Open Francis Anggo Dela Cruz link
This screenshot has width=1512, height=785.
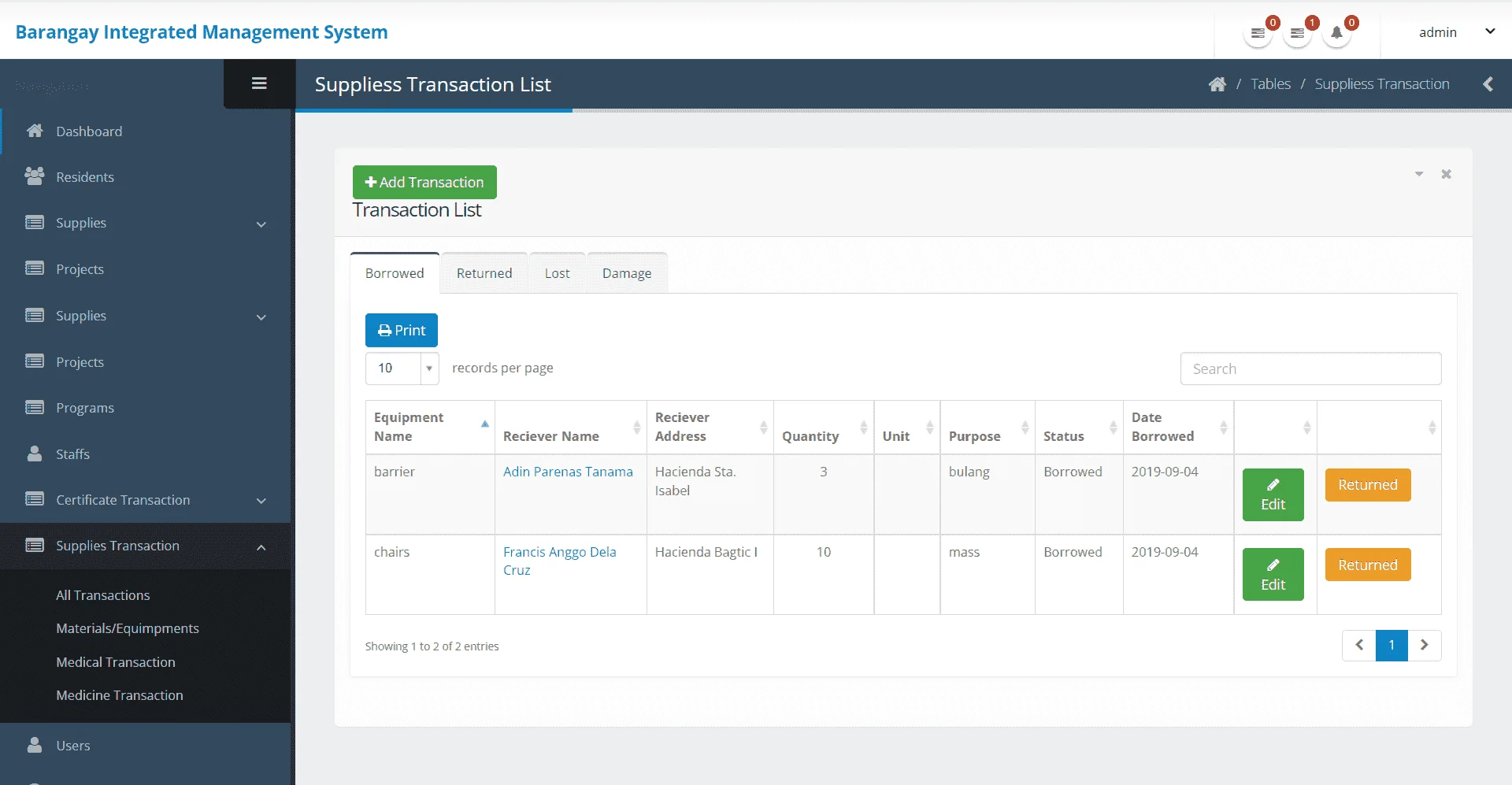pyautogui.click(x=560, y=561)
